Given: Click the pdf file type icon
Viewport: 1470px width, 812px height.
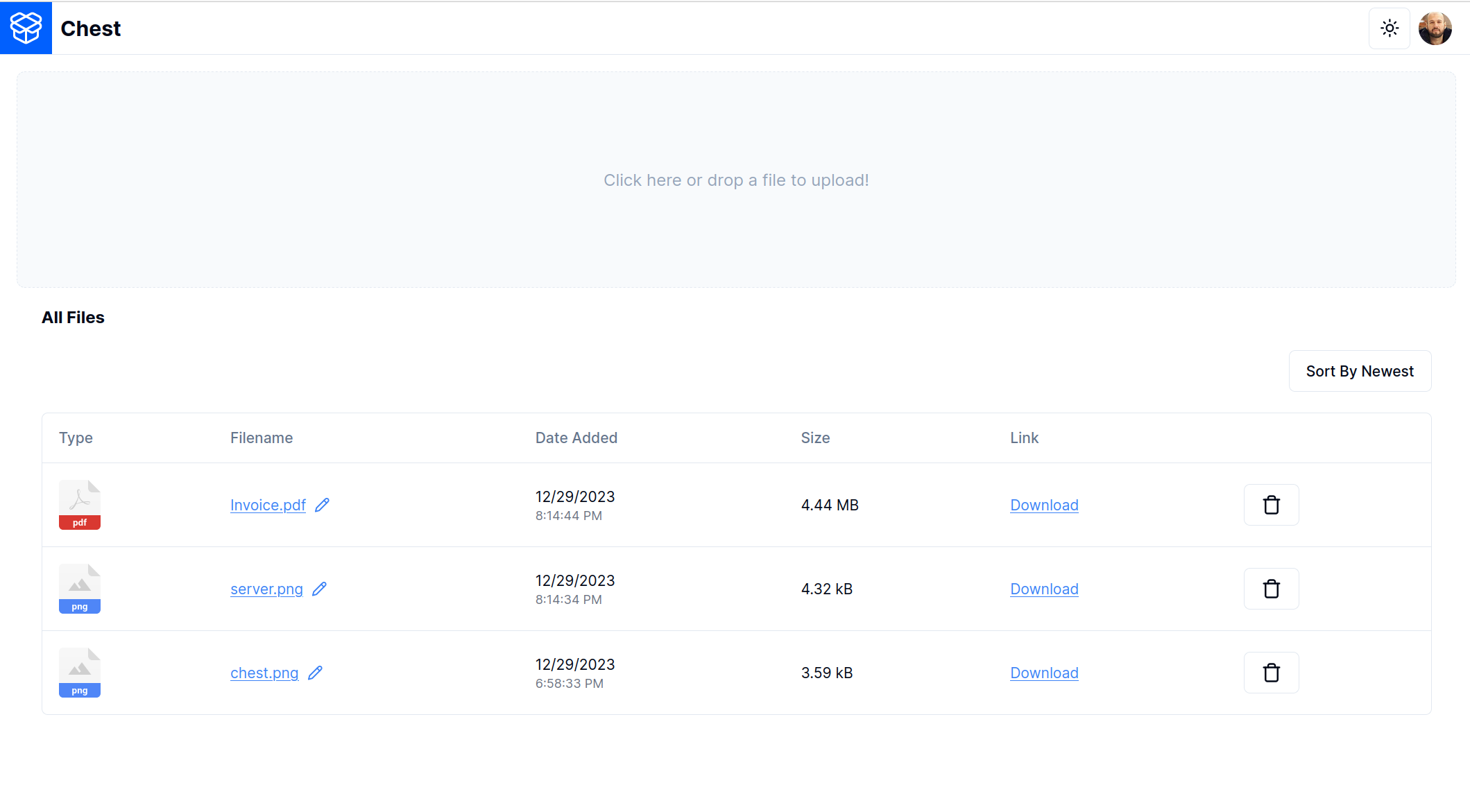Looking at the screenshot, I should pos(80,505).
